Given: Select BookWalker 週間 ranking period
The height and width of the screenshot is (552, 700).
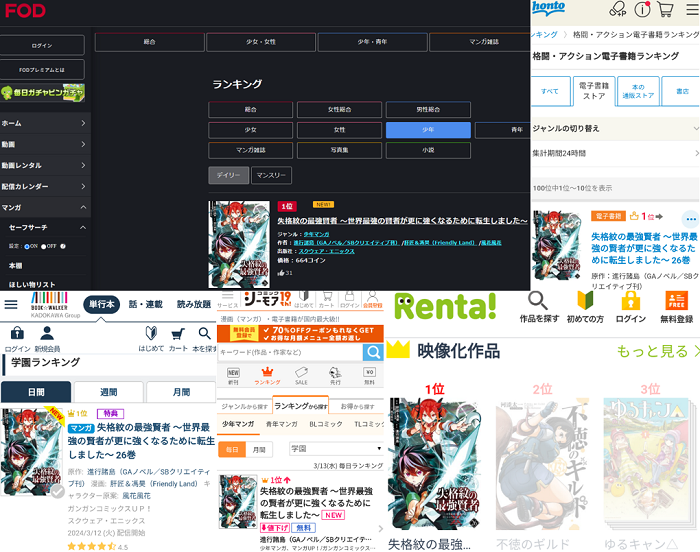Looking at the screenshot, I should point(108,392).
